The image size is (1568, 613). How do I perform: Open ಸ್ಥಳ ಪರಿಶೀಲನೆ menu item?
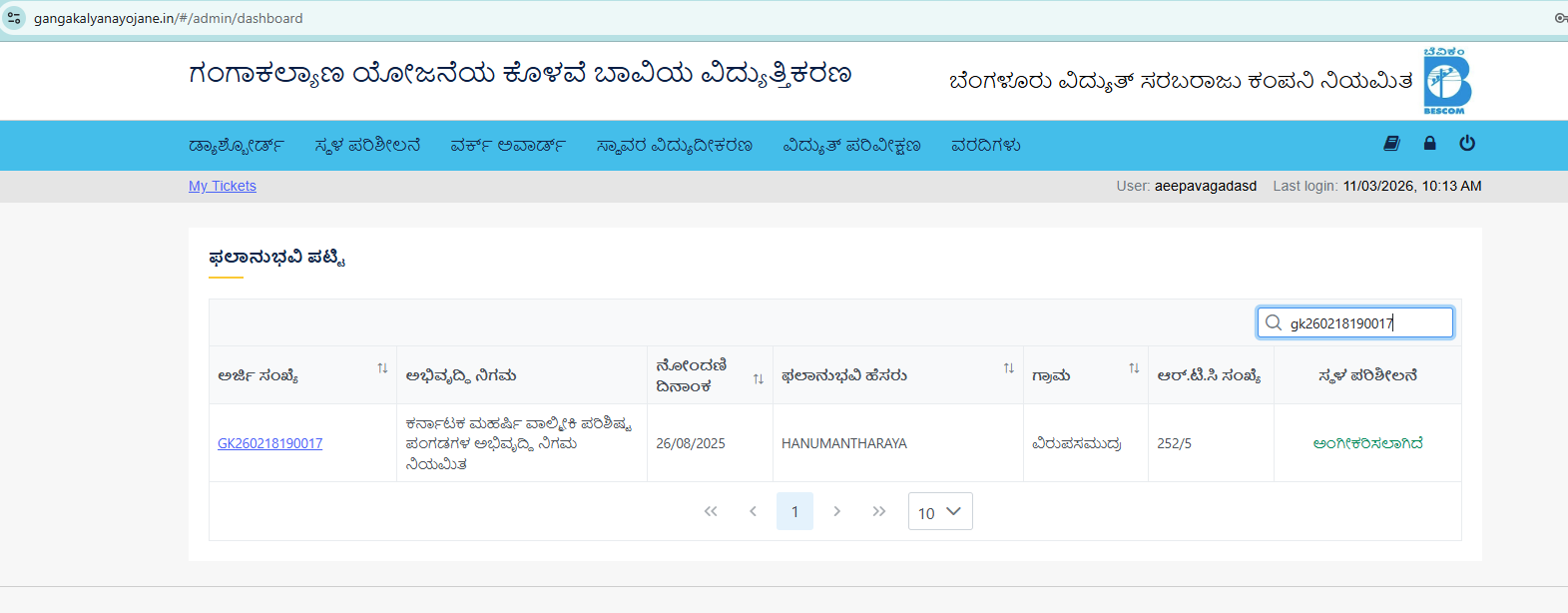pos(367,146)
